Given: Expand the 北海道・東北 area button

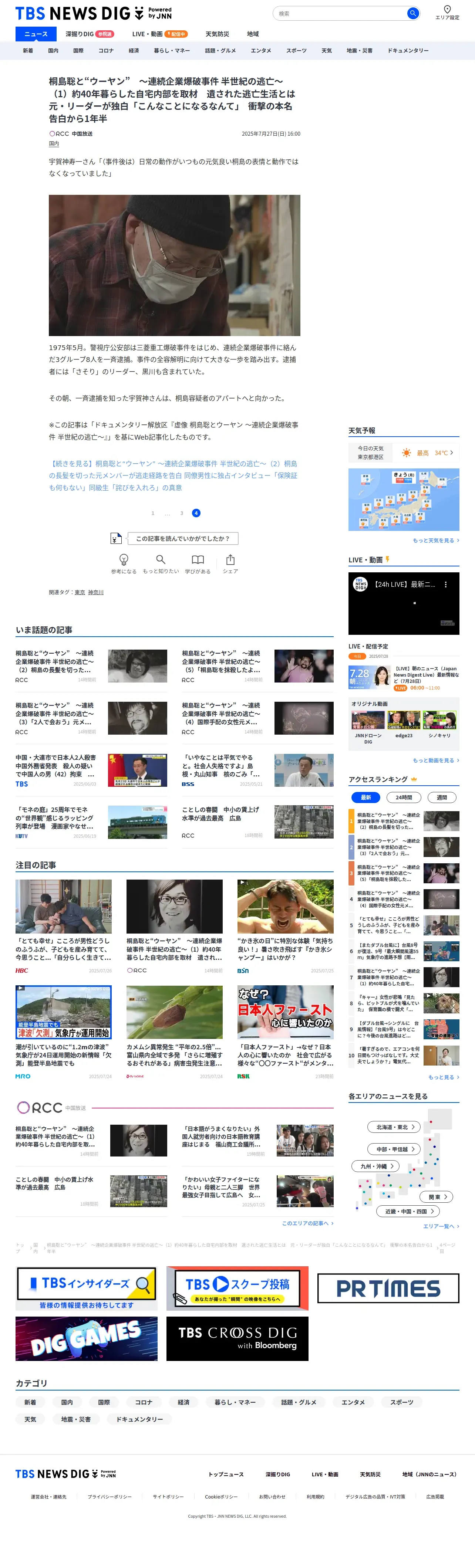Looking at the screenshot, I should coord(394,1127).
